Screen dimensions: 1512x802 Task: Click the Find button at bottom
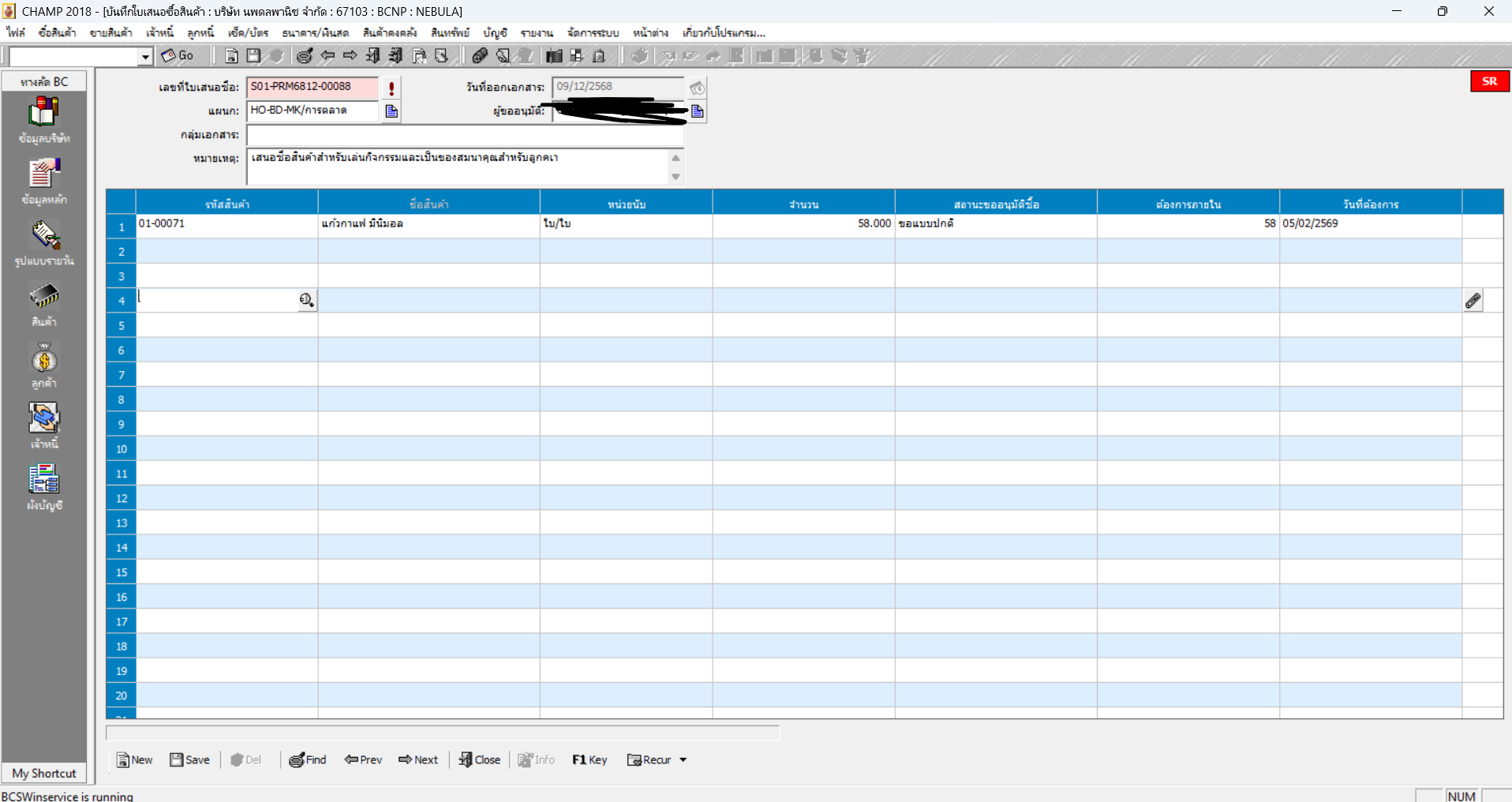tap(308, 760)
